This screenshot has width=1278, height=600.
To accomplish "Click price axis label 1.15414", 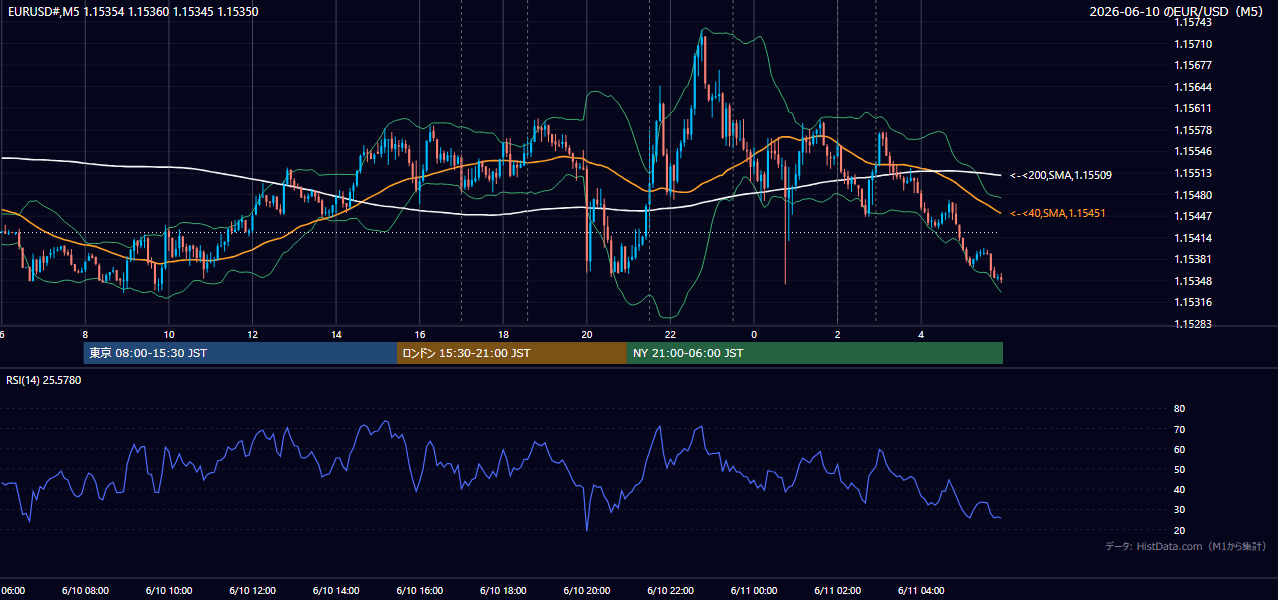I will [1192, 238].
